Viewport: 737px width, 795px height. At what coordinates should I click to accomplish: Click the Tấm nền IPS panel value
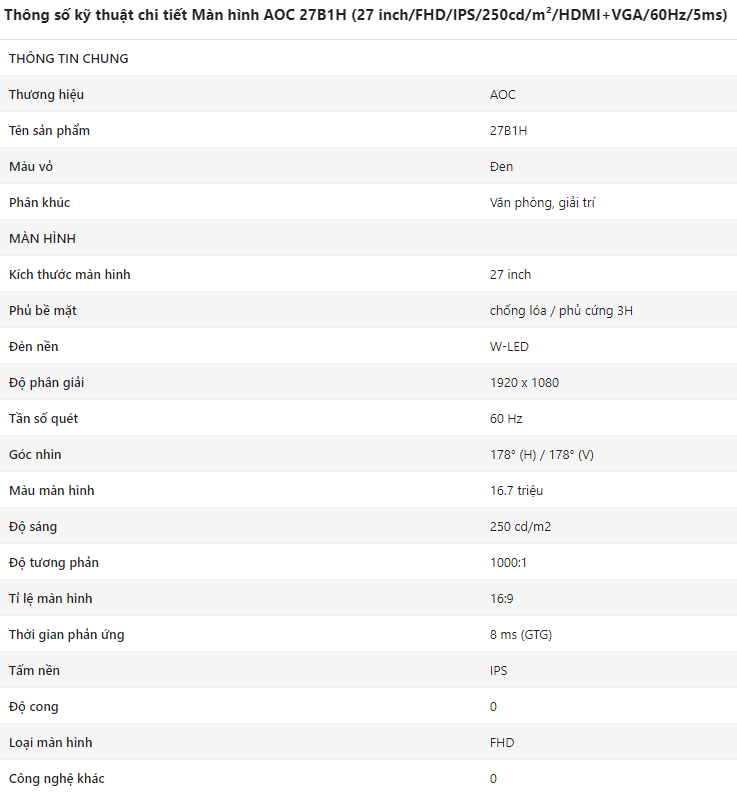pos(498,670)
